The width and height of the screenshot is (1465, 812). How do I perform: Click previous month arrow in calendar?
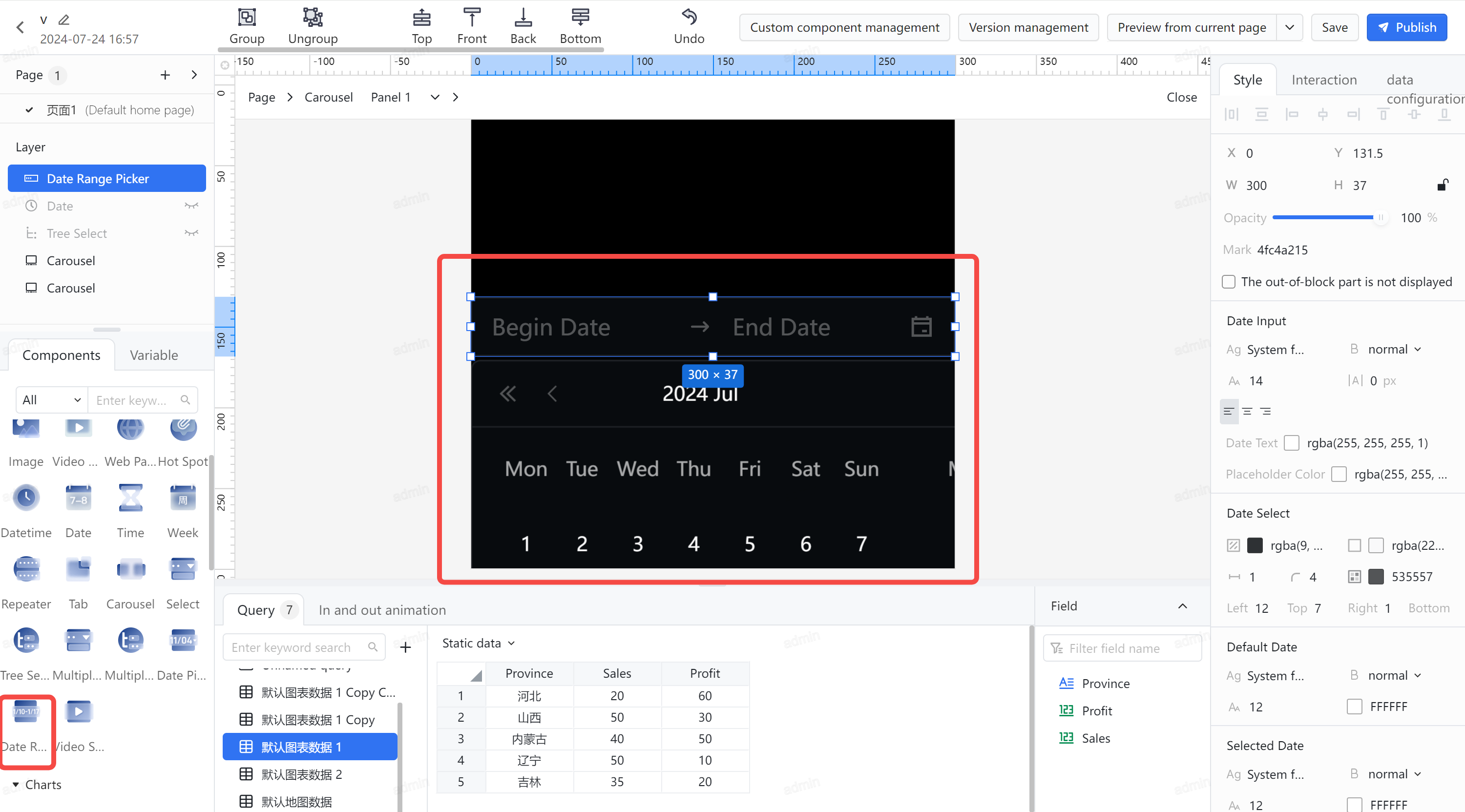(x=552, y=394)
